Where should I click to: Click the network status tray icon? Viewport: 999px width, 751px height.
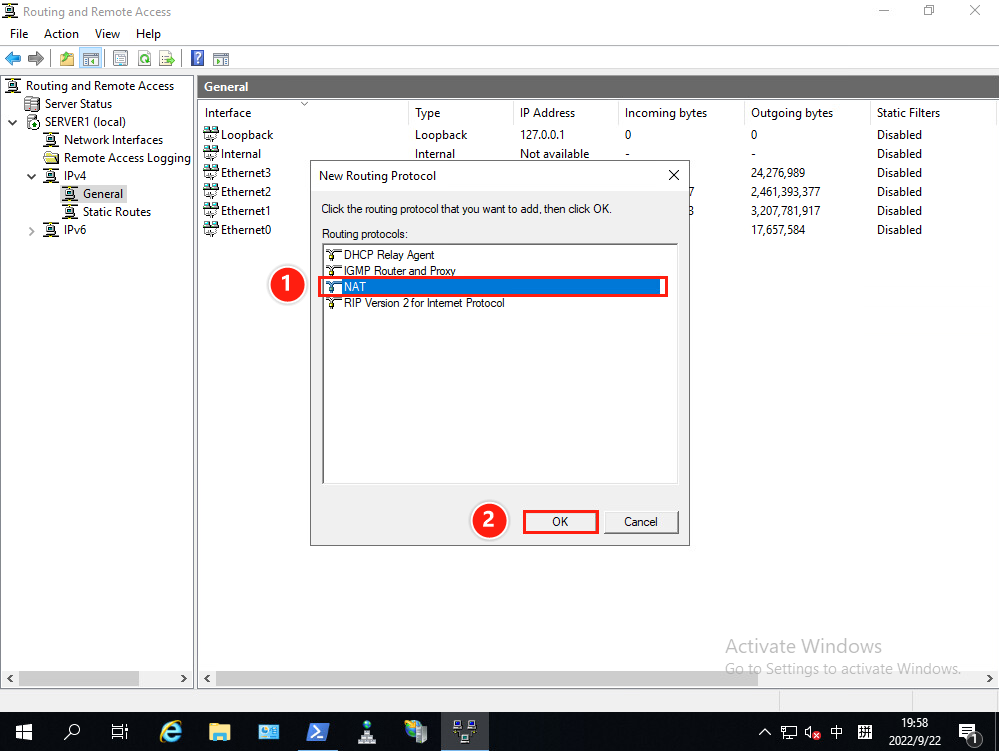789,733
